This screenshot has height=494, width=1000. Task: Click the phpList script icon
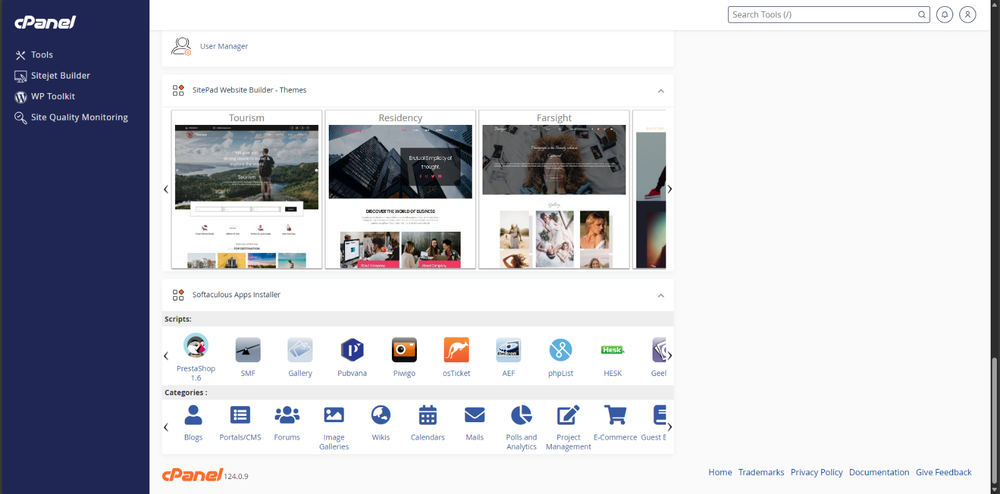pos(561,350)
